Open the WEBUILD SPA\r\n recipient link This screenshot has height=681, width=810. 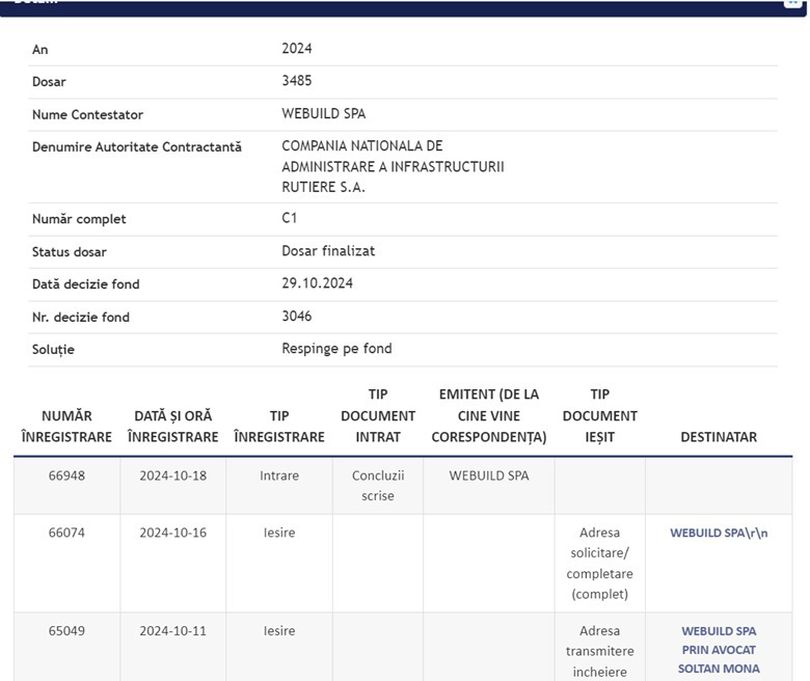click(x=718, y=533)
